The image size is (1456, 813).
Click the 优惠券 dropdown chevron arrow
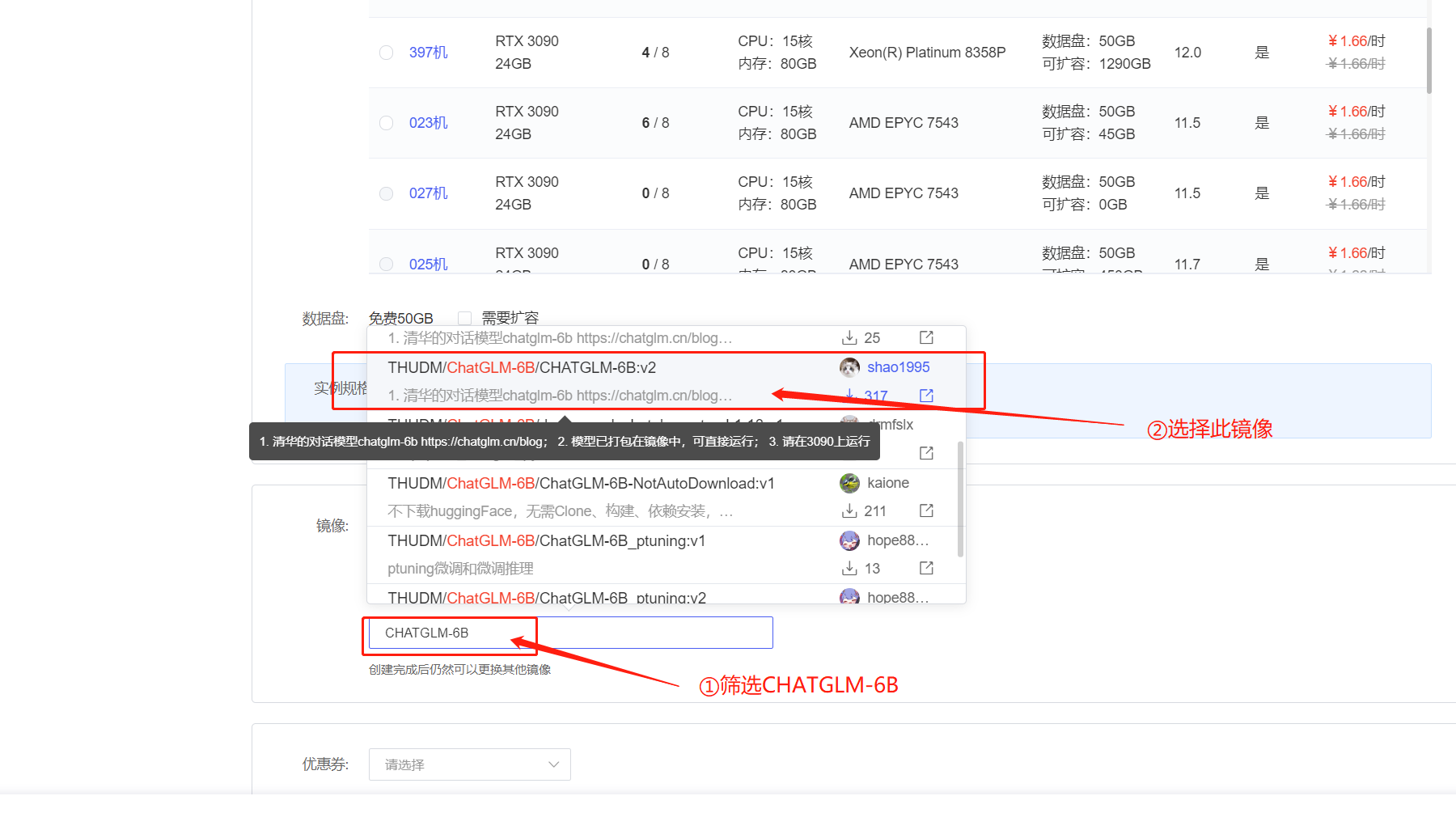[554, 764]
